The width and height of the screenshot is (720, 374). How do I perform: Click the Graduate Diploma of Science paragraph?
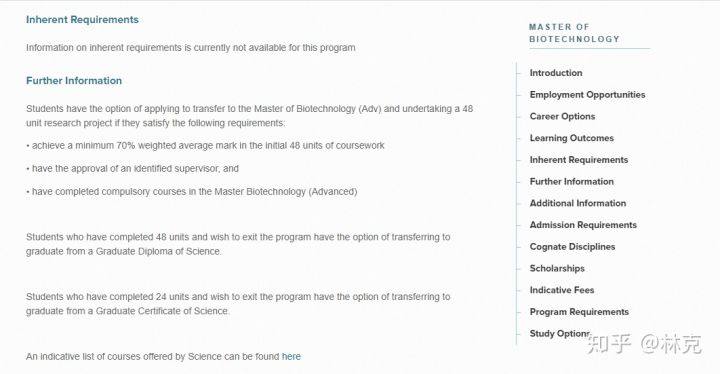click(238, 244)
